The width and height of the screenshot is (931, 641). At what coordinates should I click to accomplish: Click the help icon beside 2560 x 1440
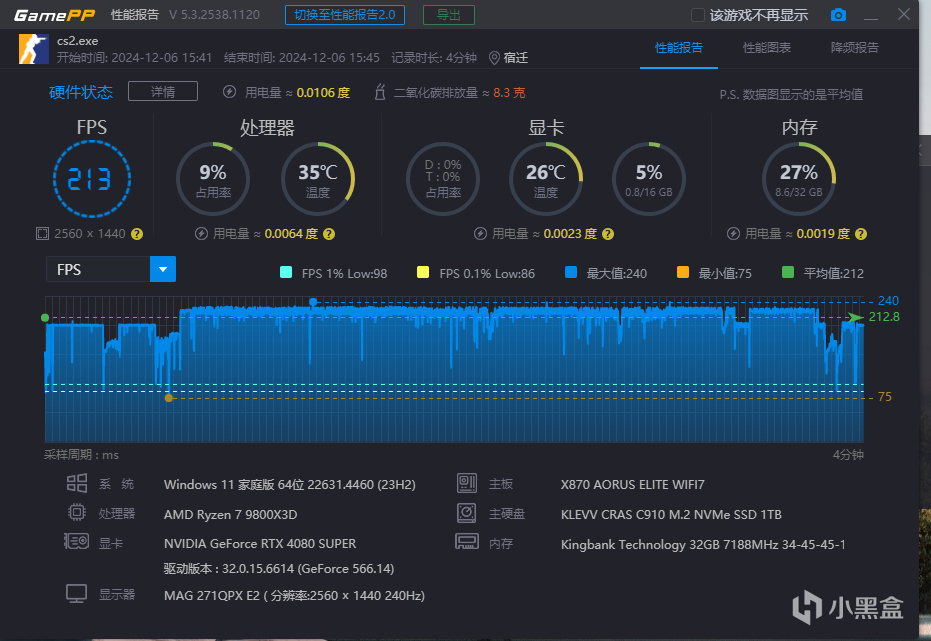click(x=137, y=234)
